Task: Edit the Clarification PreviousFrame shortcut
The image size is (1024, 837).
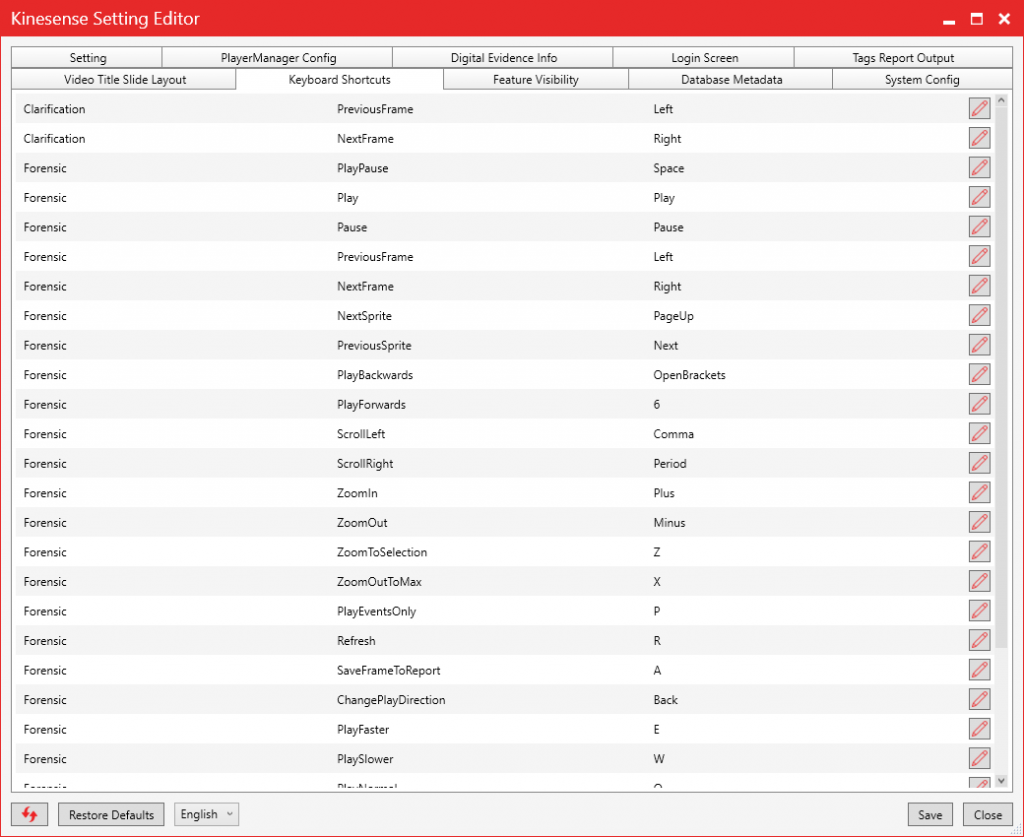Action: point(979,108)
